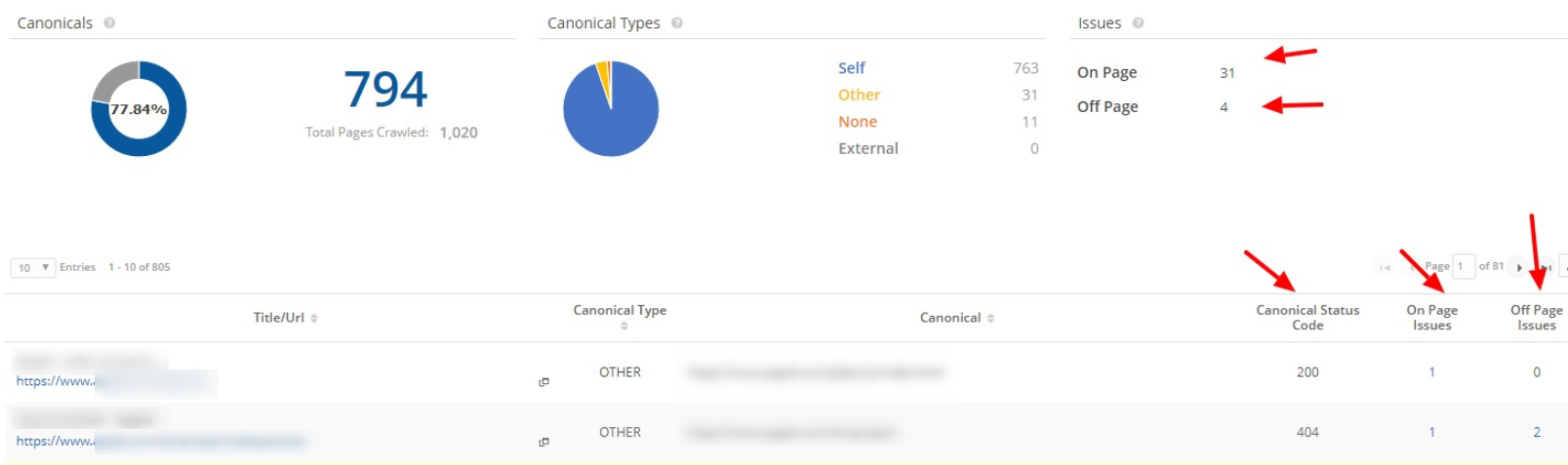Jump to first page arrow button
The image size is (1568, 465).
(x=1384, y=267)
